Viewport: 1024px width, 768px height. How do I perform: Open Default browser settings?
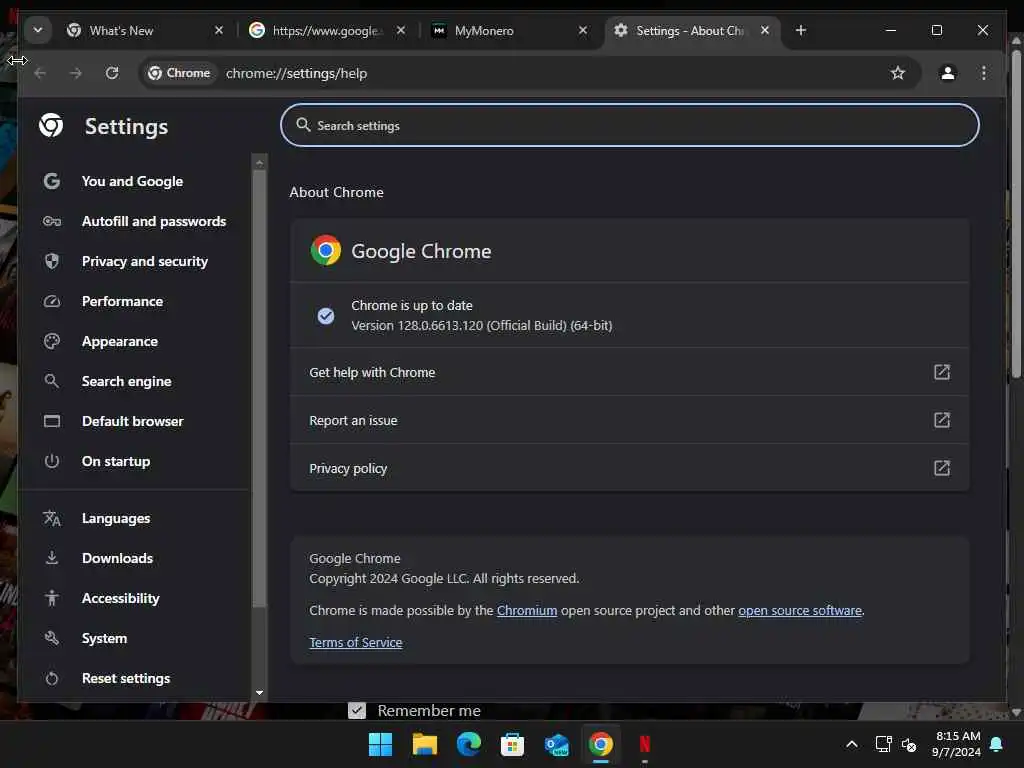(132, 421)
